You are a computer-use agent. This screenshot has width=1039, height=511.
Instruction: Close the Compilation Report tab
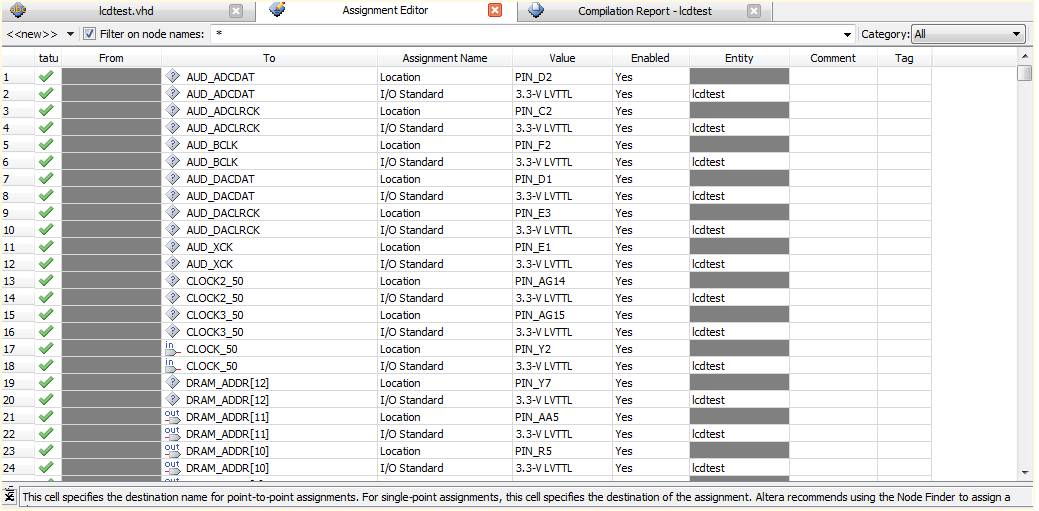tap(753, 11)
